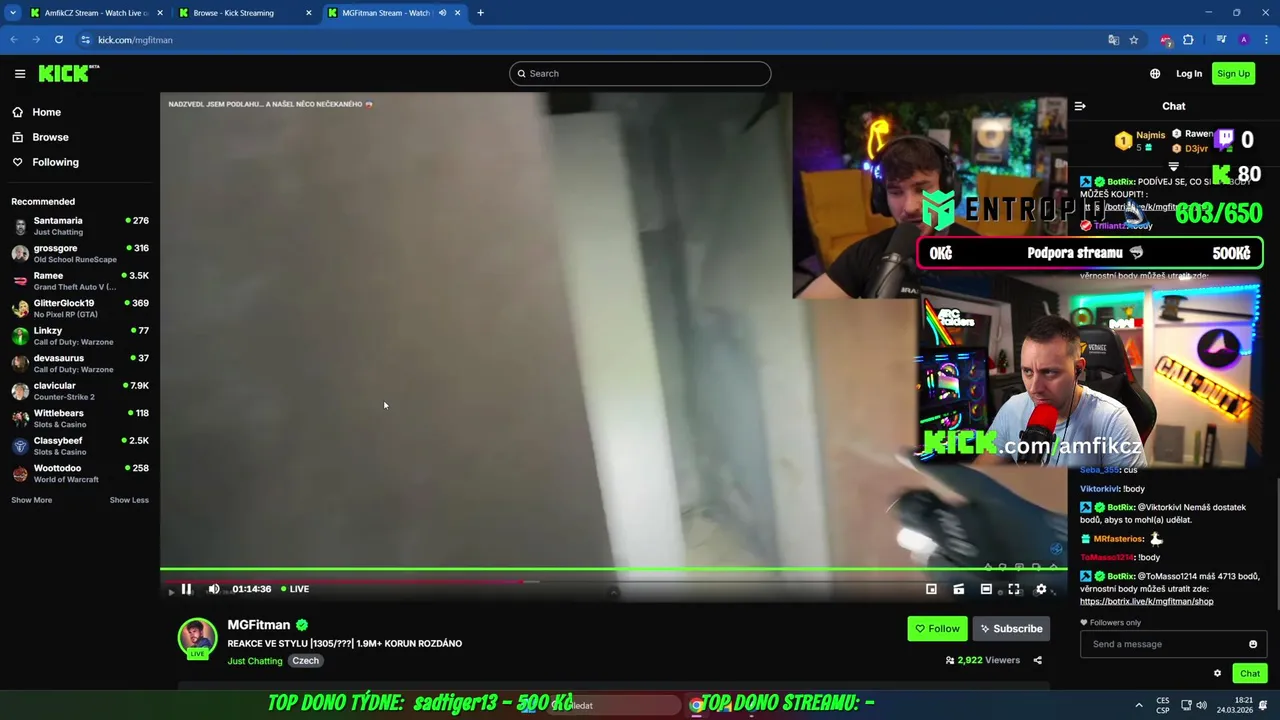Open browser tab search dropdown

click(12, 13)
